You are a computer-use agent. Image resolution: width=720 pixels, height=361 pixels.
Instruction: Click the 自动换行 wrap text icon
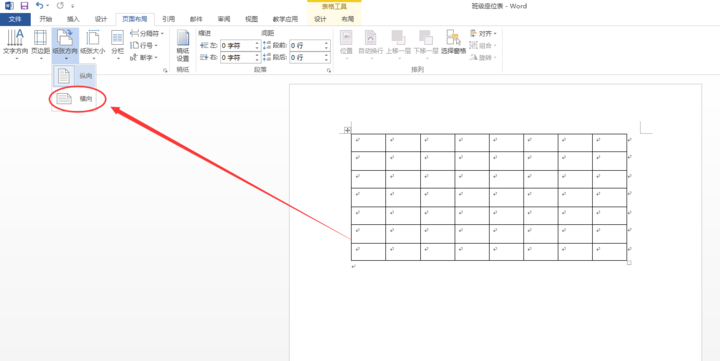point(371,45)
